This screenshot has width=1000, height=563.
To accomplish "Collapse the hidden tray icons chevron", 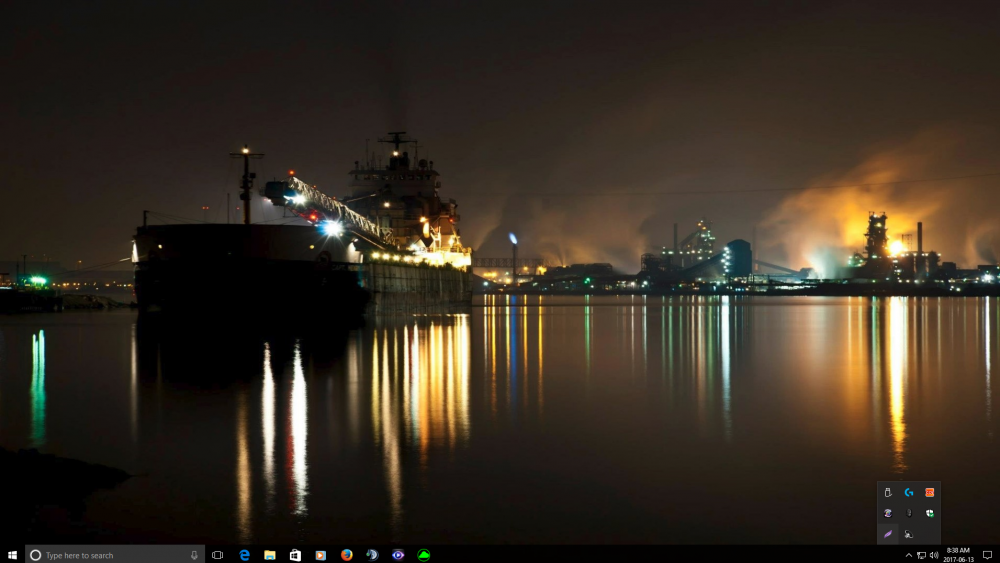I will pyautogui.click(x=909, y=555).
